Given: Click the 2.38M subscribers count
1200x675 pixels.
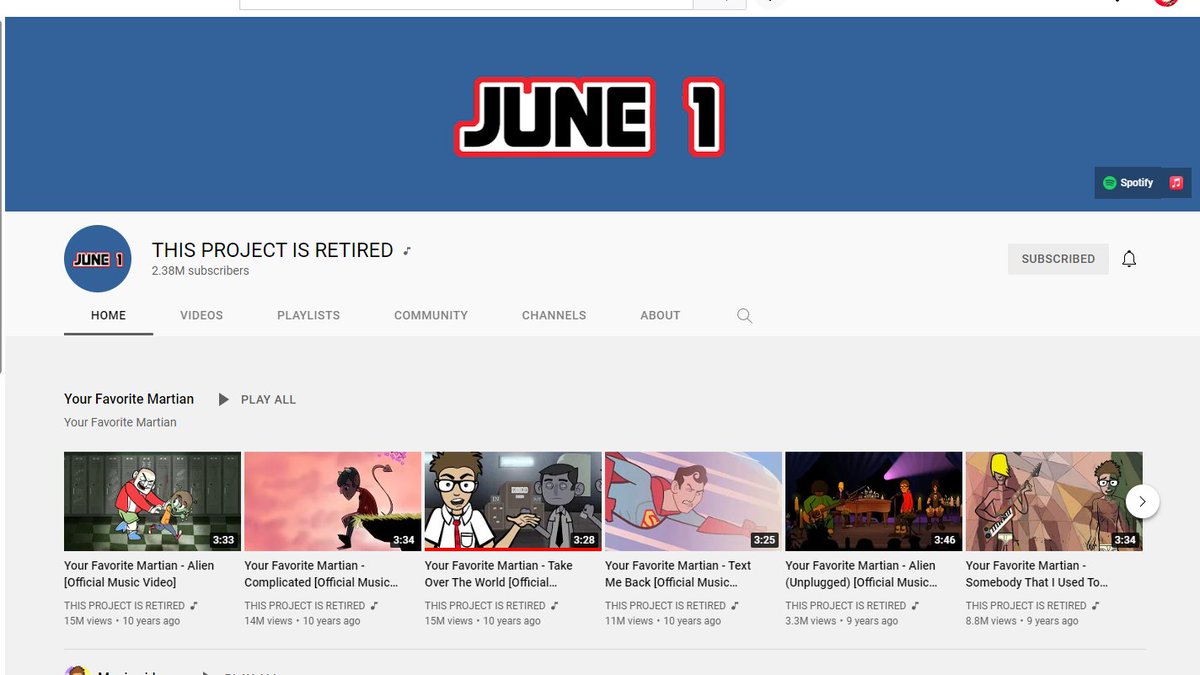Looking at the screenshot, I should click(x=200, y=271).
